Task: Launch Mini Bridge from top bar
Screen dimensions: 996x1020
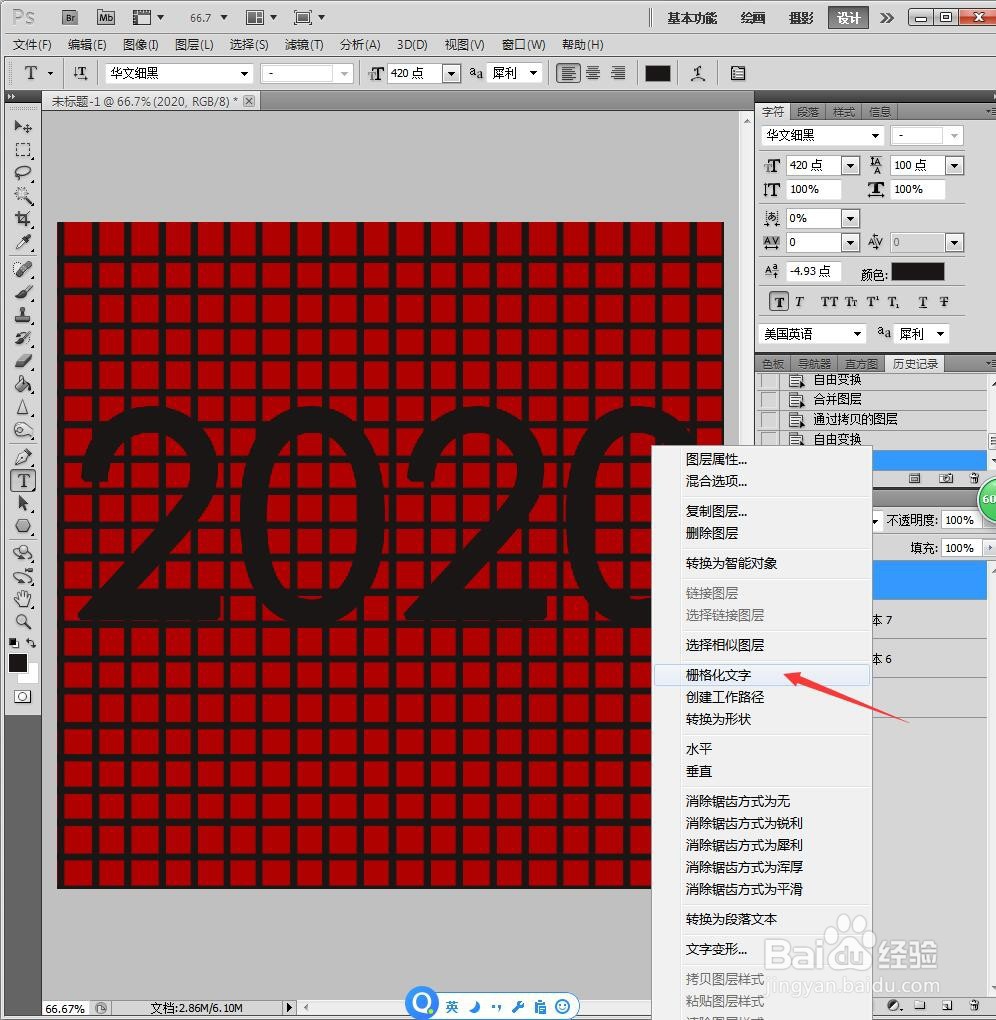Action: pyautogui.click(x=105, y=18)
